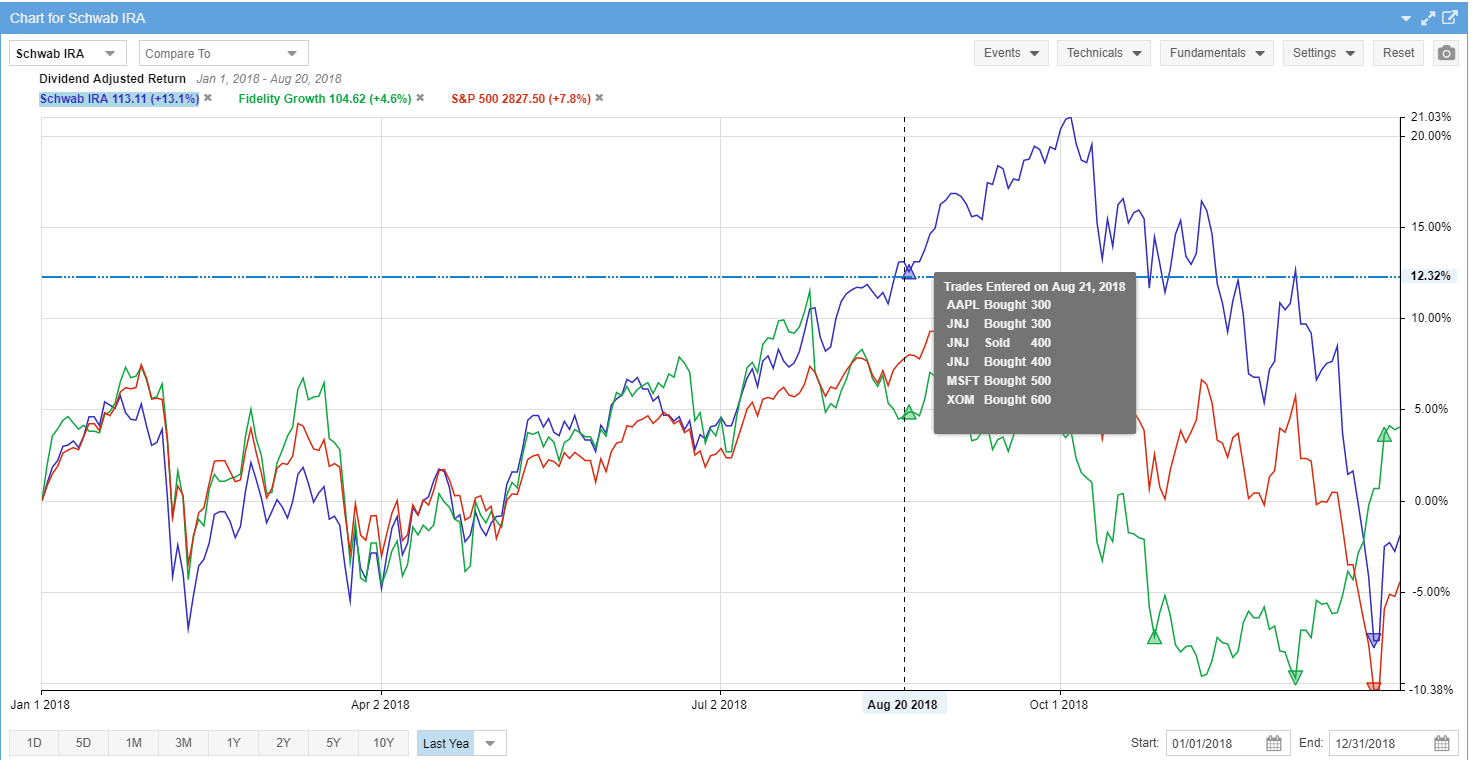This screenshot has width=1472, height=760.
Task: Open the Start date calendar picker
Action: coord(1272,743)
